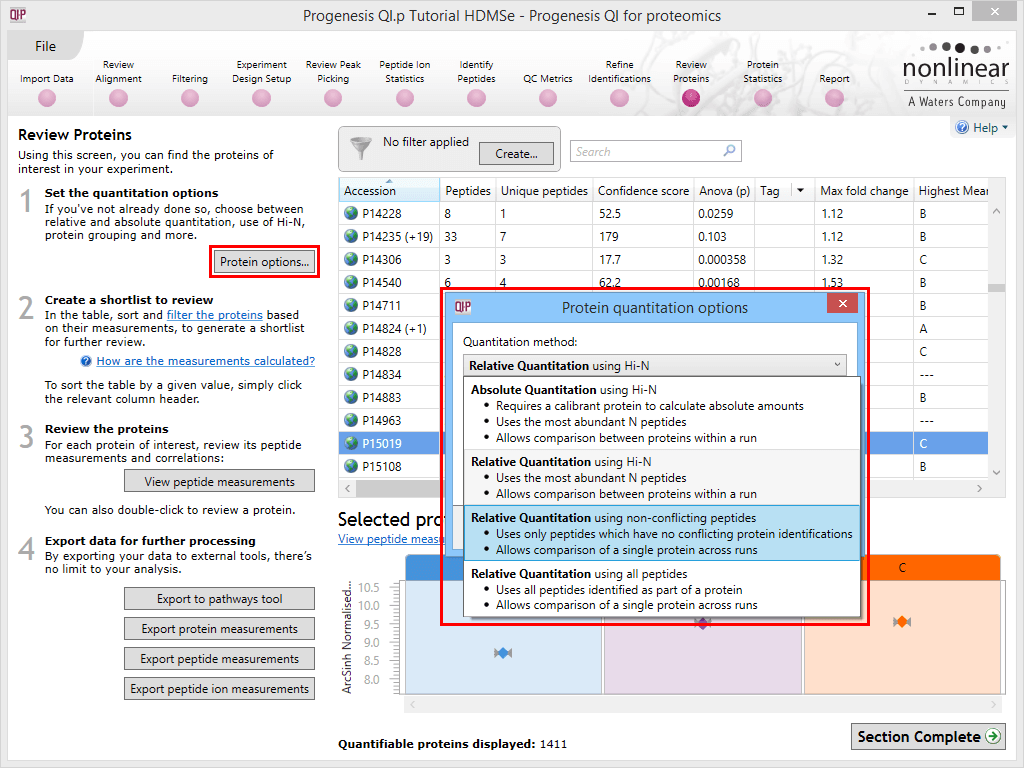This screenshot has width=1024, height=768.
Task: Select Experiment Design Setup step circle
Action: coord(261,99)
